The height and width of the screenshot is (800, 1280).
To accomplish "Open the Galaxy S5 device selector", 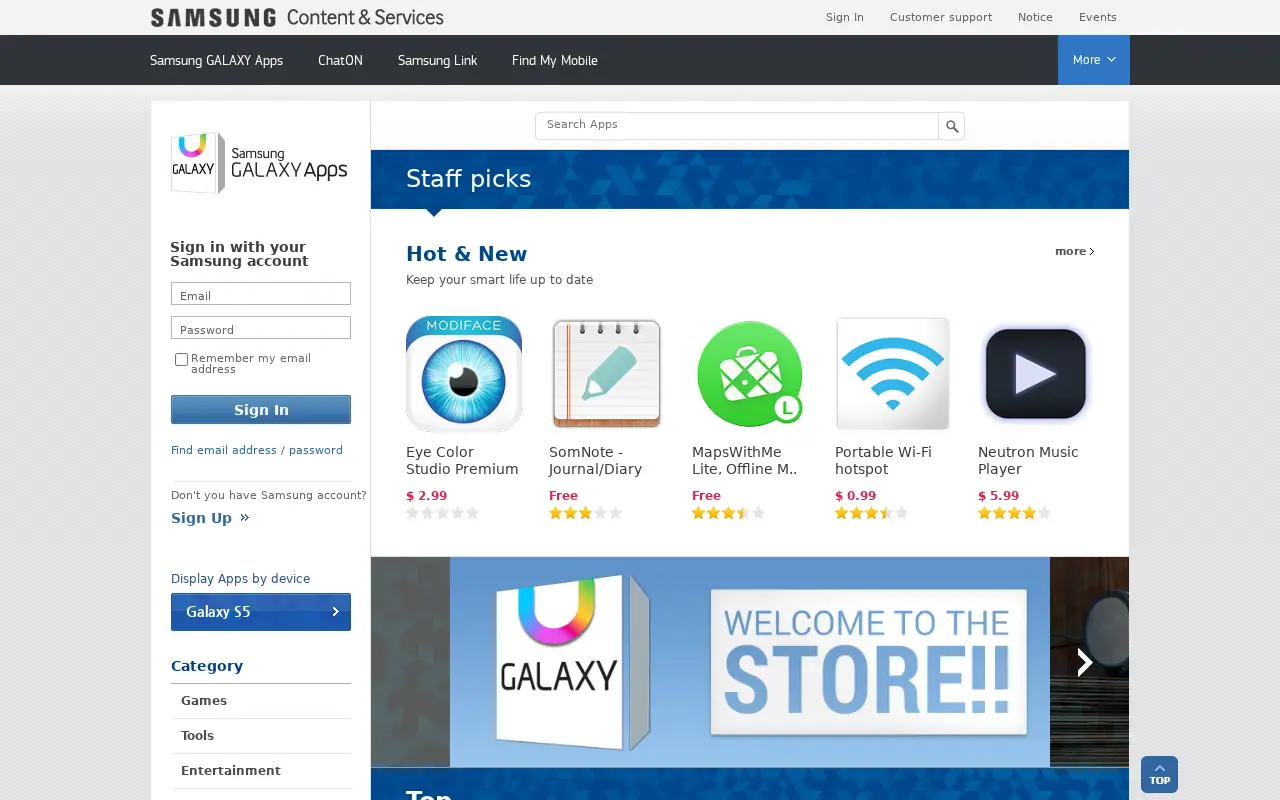I will (261, 612).
